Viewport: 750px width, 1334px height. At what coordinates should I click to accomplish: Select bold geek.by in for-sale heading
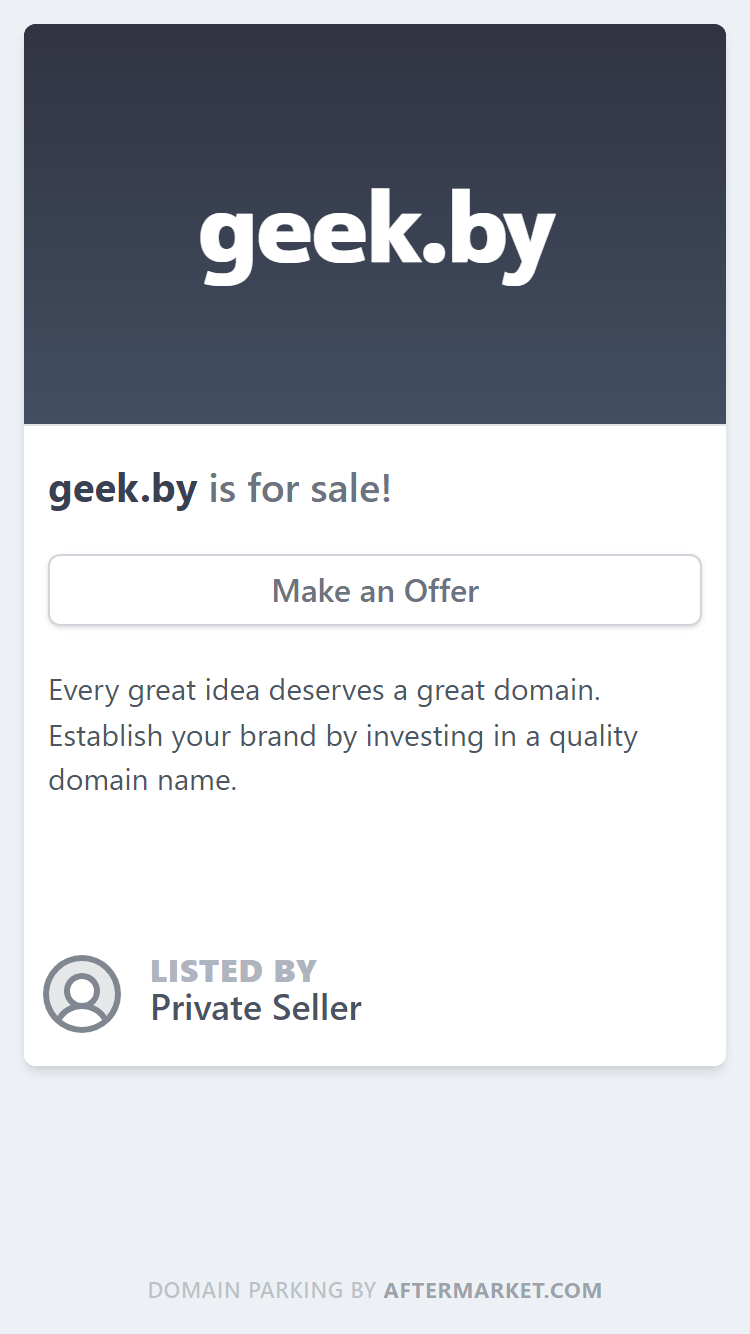(x=123, y=490)
